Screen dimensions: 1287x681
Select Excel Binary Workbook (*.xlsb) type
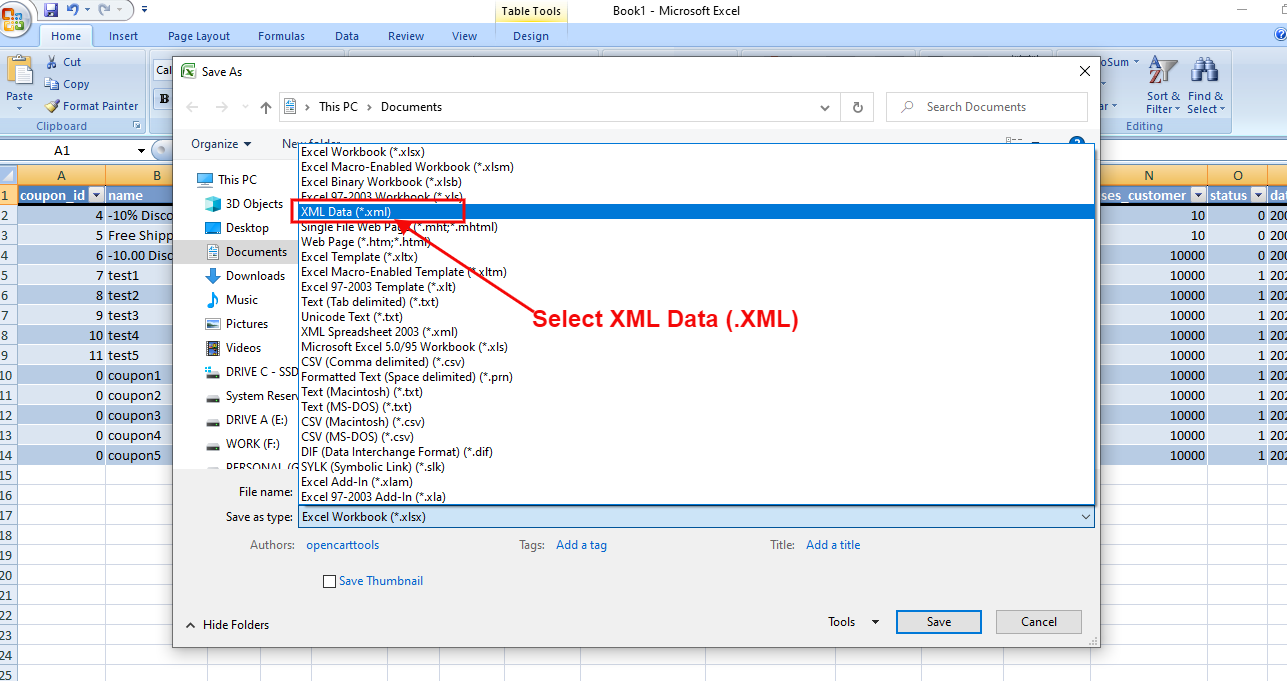tap(696, 182)
